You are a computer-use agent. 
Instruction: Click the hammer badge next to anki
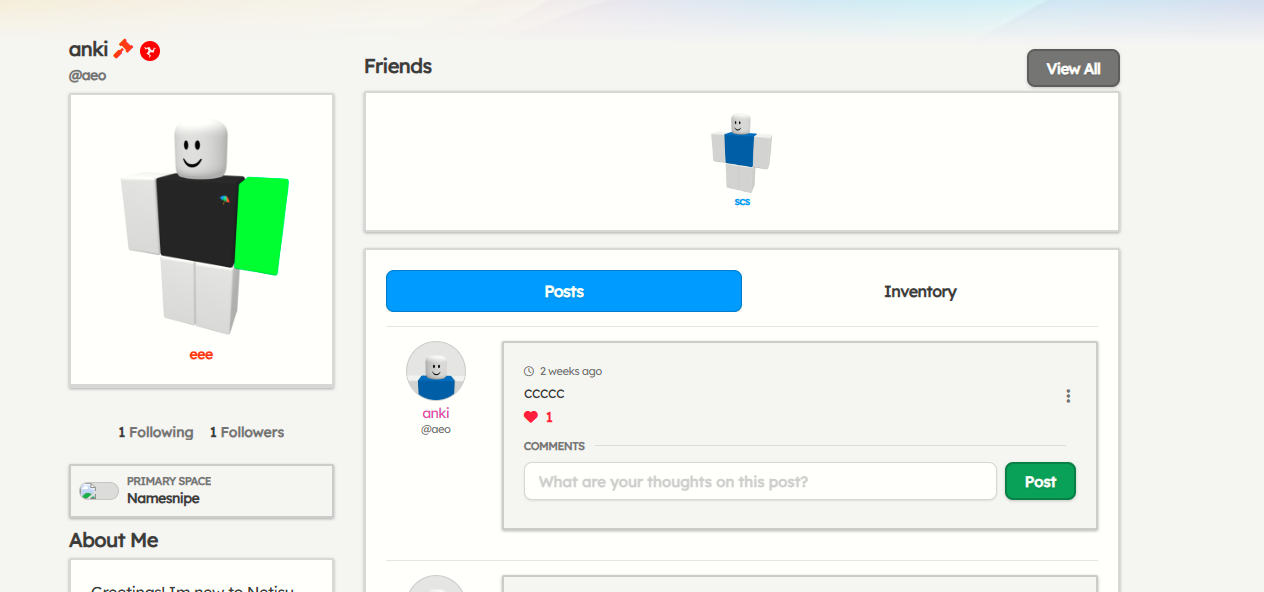[124, 49]
